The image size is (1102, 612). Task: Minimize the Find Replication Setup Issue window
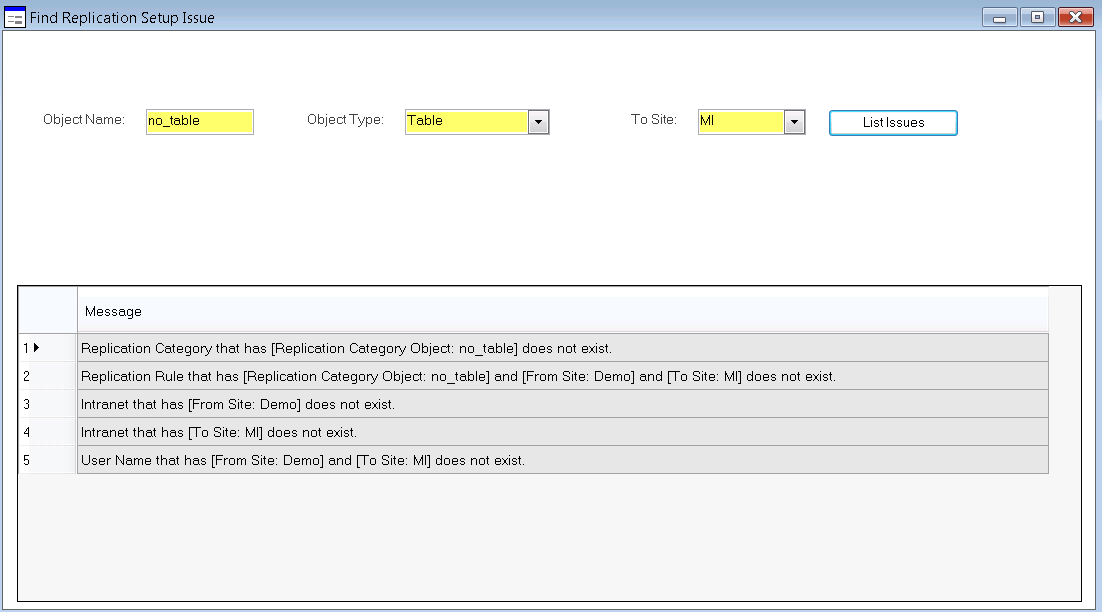tap(999, 17)
